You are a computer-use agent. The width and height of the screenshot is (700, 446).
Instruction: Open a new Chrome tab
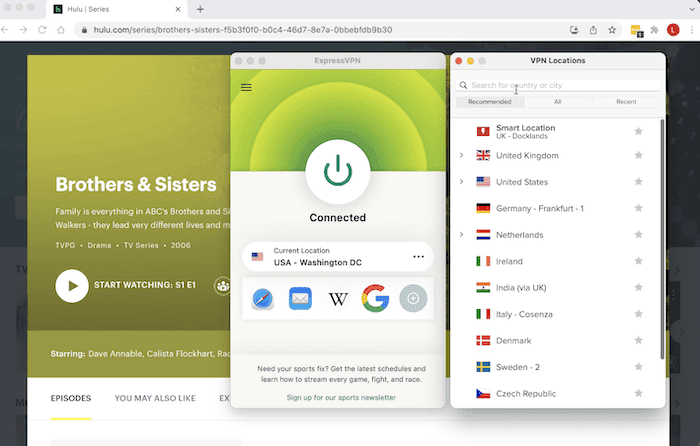tap(200, 9)
